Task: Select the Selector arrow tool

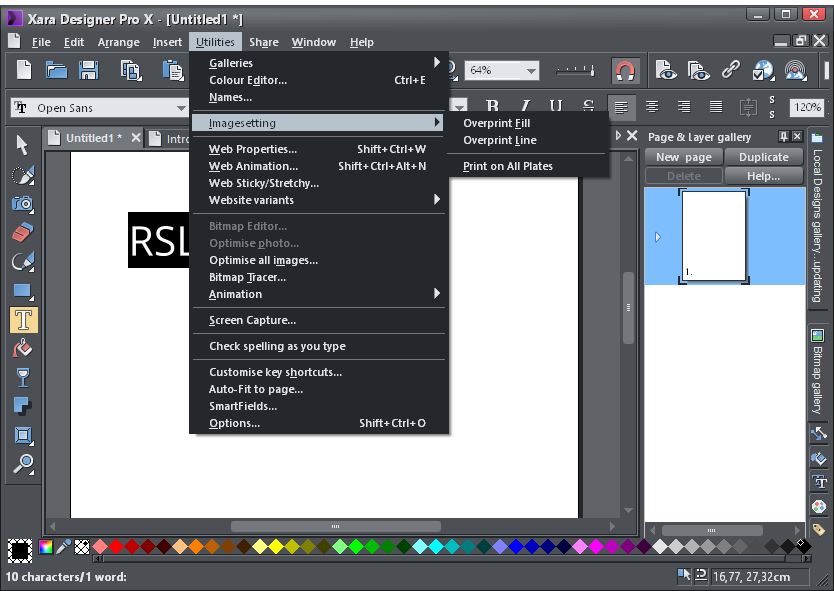Action: pyautogui.click(x=22, y=145)
